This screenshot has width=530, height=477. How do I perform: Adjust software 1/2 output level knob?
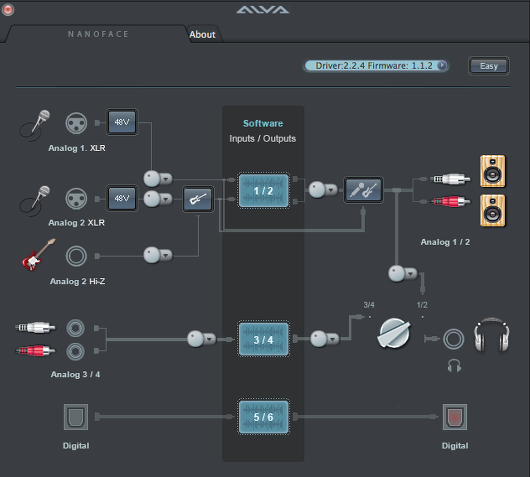coord(317,190)
